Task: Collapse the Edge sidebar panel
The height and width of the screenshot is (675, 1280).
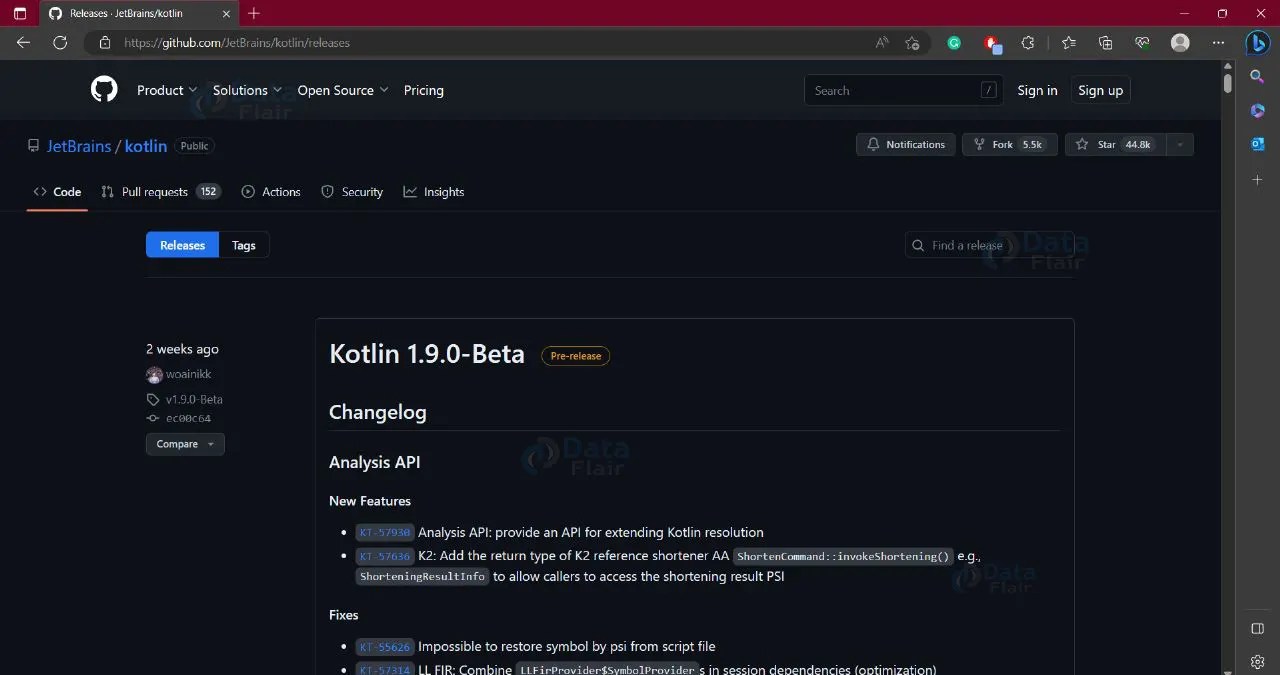Action: pyautogui.click(x=1257, y=628)
